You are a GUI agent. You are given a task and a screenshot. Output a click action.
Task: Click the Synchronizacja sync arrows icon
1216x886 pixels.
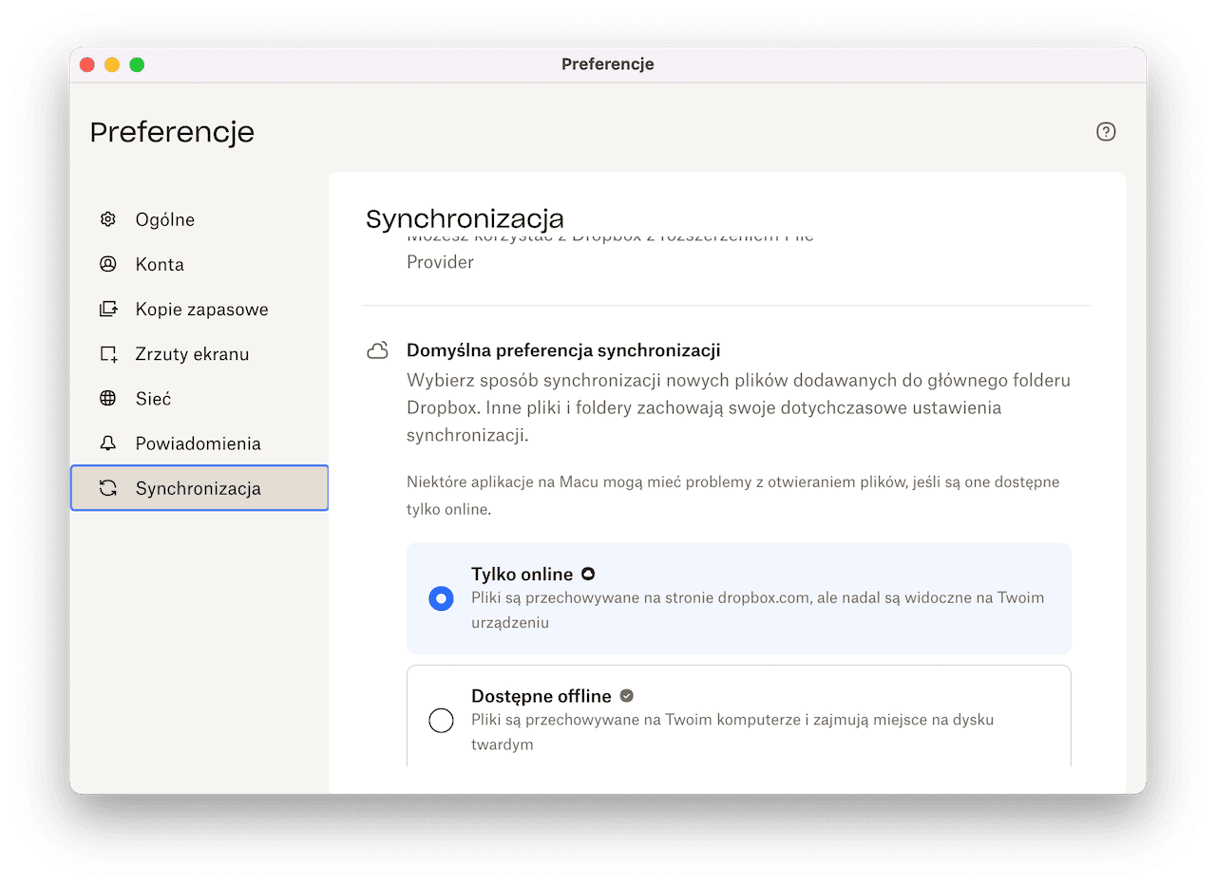tap(108, 488)
